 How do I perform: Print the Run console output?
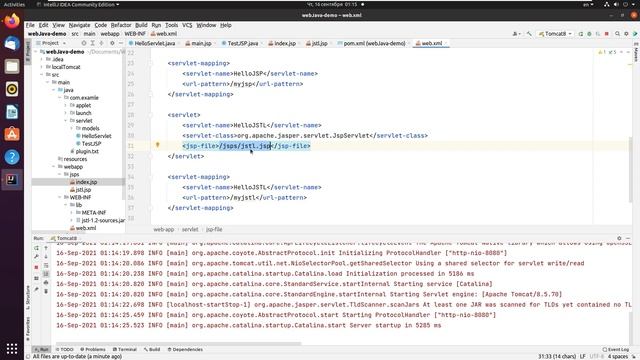pyautogui.click(x=46, y=282)
